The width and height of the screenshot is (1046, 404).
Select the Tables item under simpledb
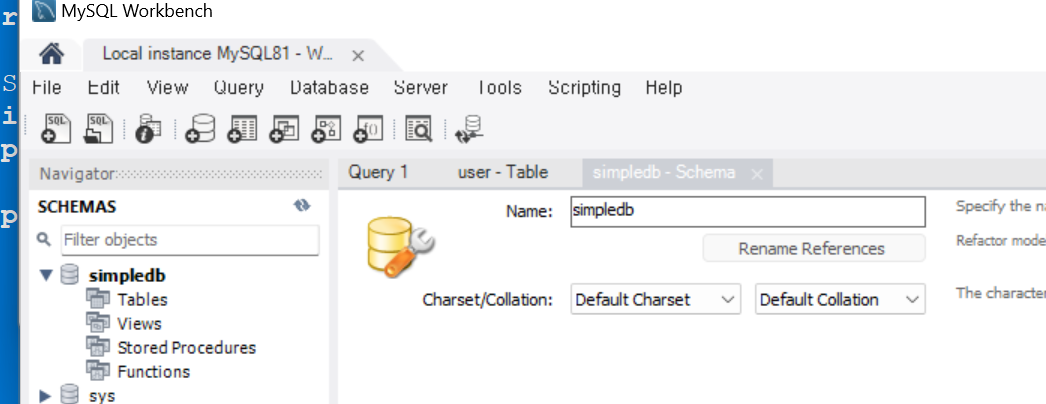(142, 299)
